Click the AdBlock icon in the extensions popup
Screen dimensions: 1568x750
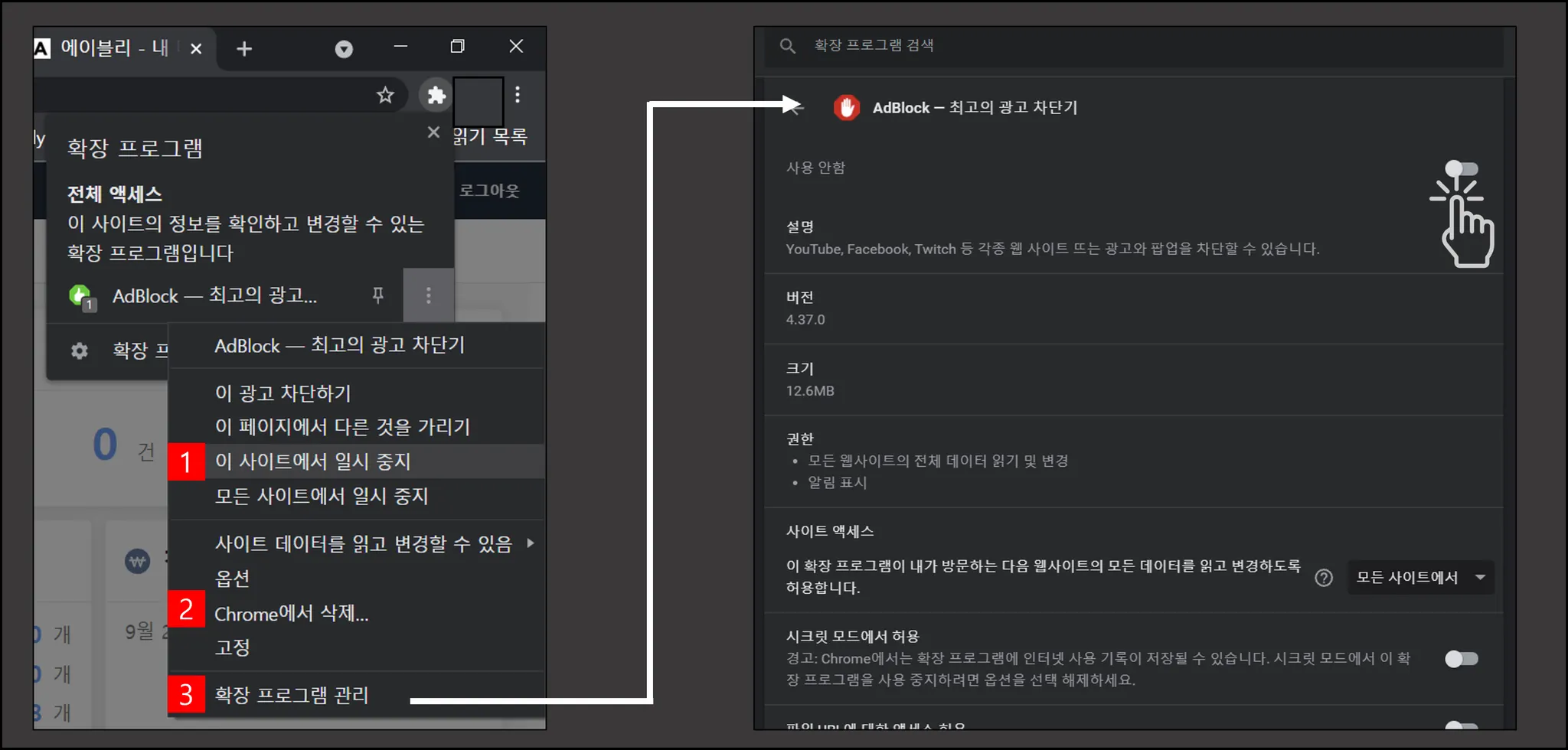coord(81,296)
